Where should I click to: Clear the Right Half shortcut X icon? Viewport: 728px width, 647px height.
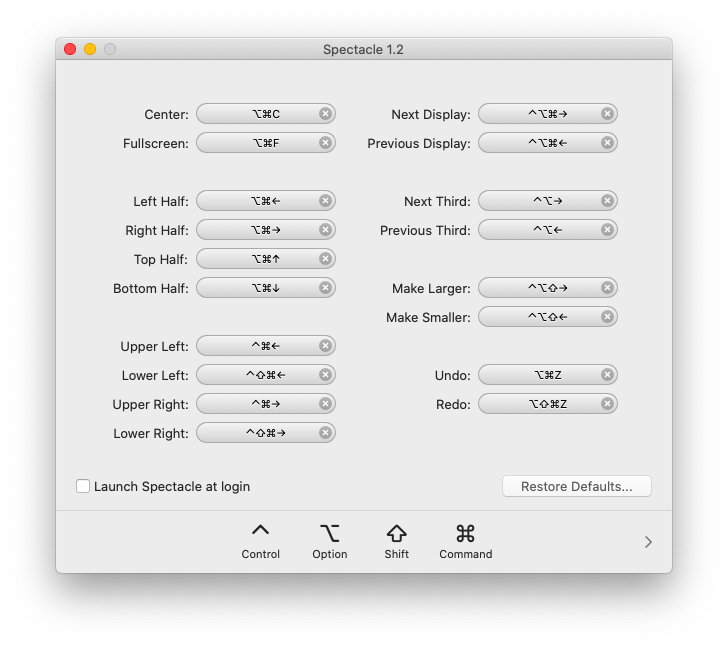[325, 230]
